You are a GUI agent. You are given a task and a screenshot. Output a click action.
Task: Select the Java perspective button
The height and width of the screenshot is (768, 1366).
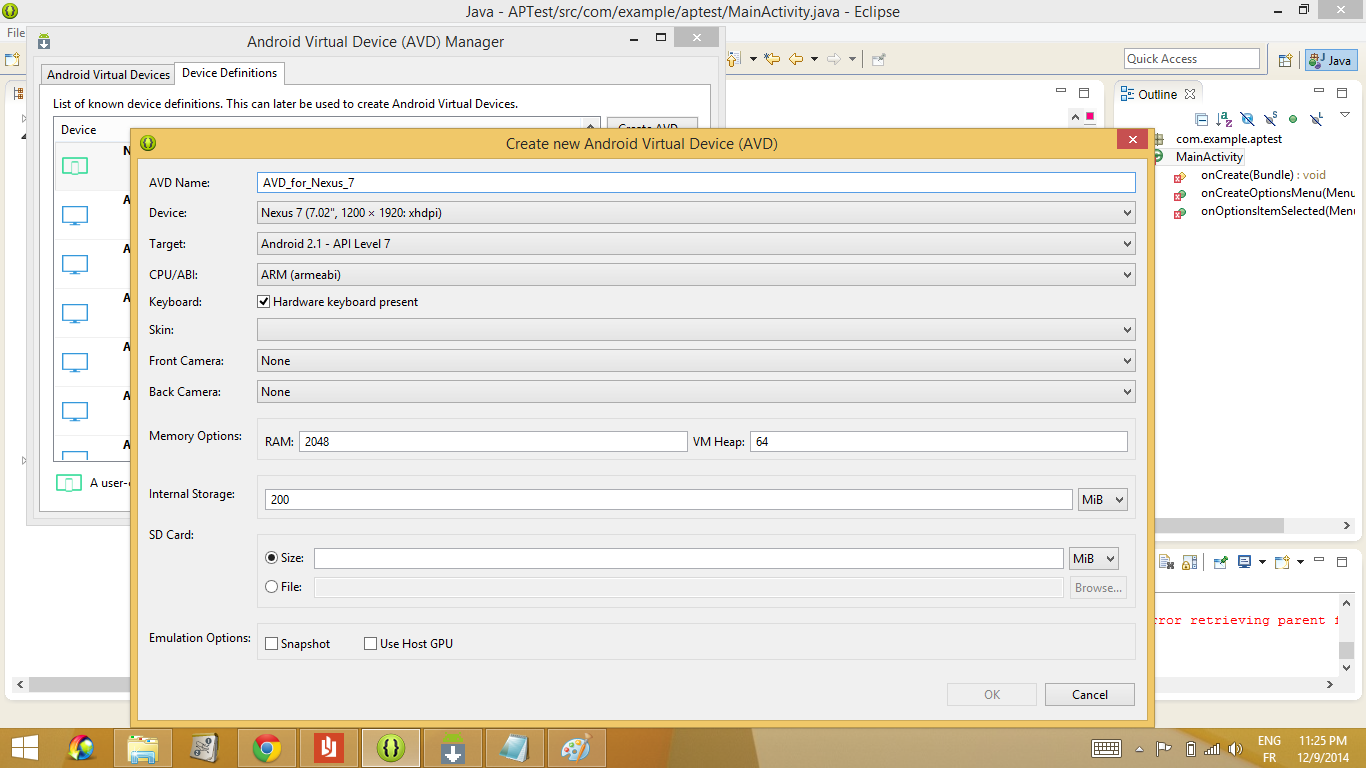[1331, 60]
